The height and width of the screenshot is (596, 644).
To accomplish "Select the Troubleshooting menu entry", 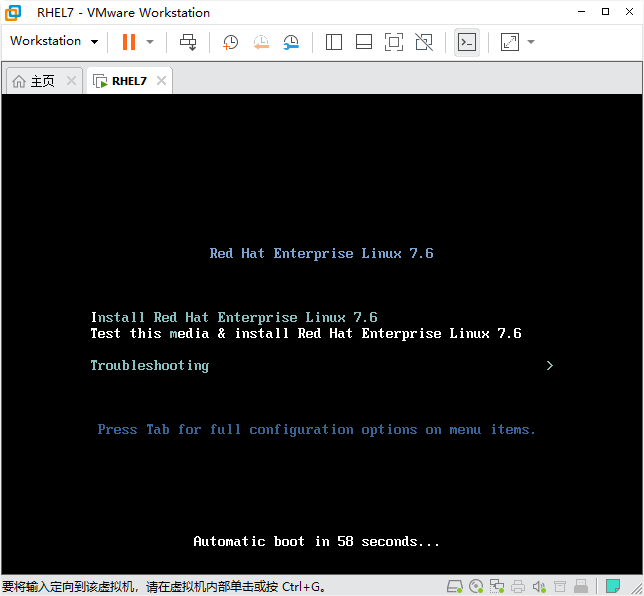I will pos(150,366).
